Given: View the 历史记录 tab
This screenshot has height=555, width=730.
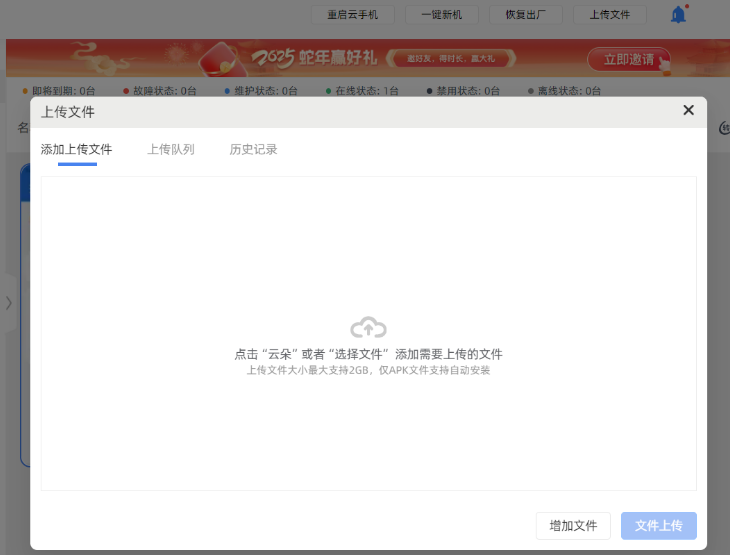Looking at the screenshot, I should 253,150.
